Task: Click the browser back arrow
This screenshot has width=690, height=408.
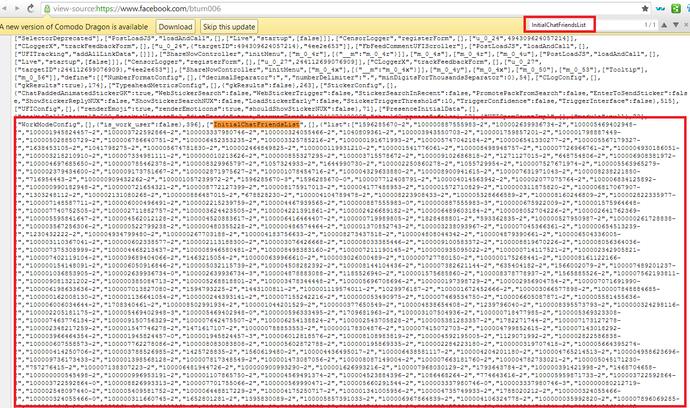Action: click(4, 8)
